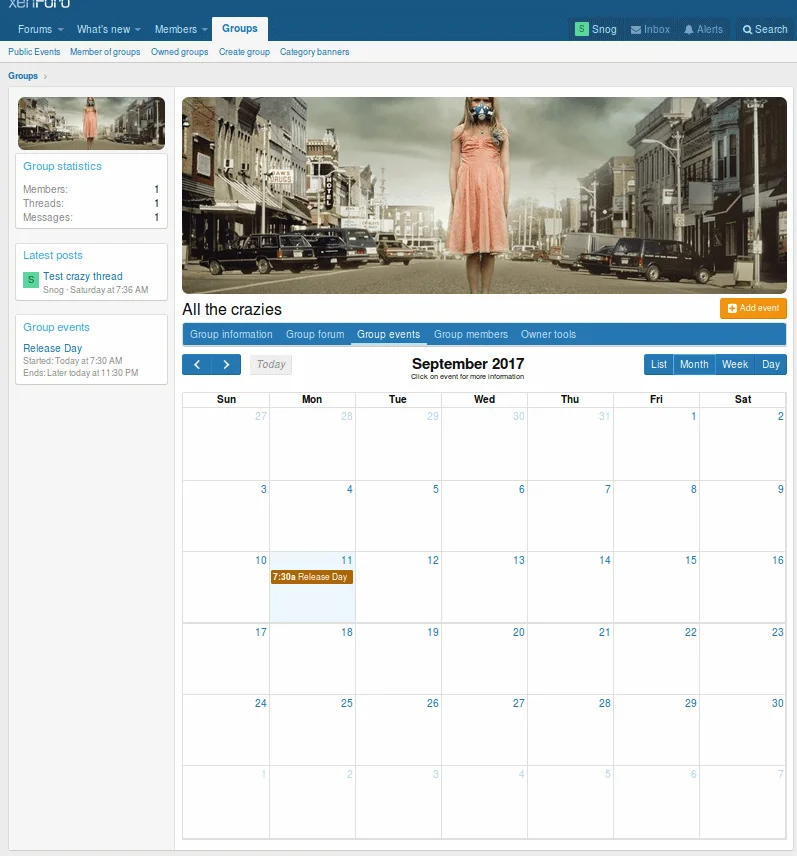Viewport: 797px width, 856px height.
Task: Open the Create group link
Action: tap(244, 52)
